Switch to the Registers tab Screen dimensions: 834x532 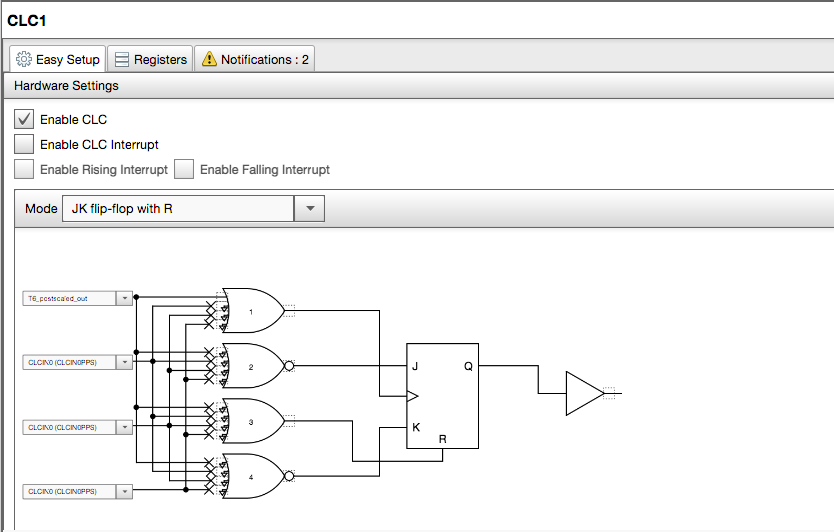pos(149,60)
